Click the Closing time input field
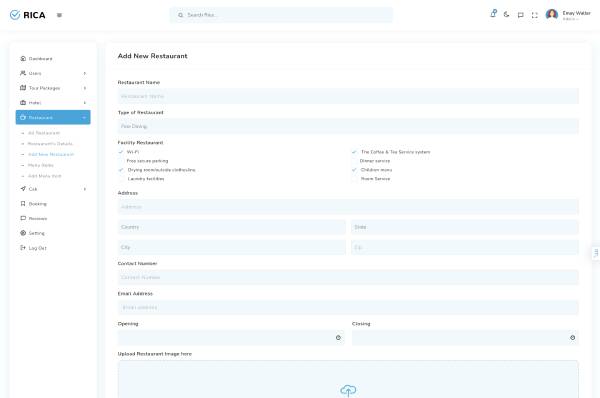The height and width of the screenshot is (398, 600). click(465, 338)
